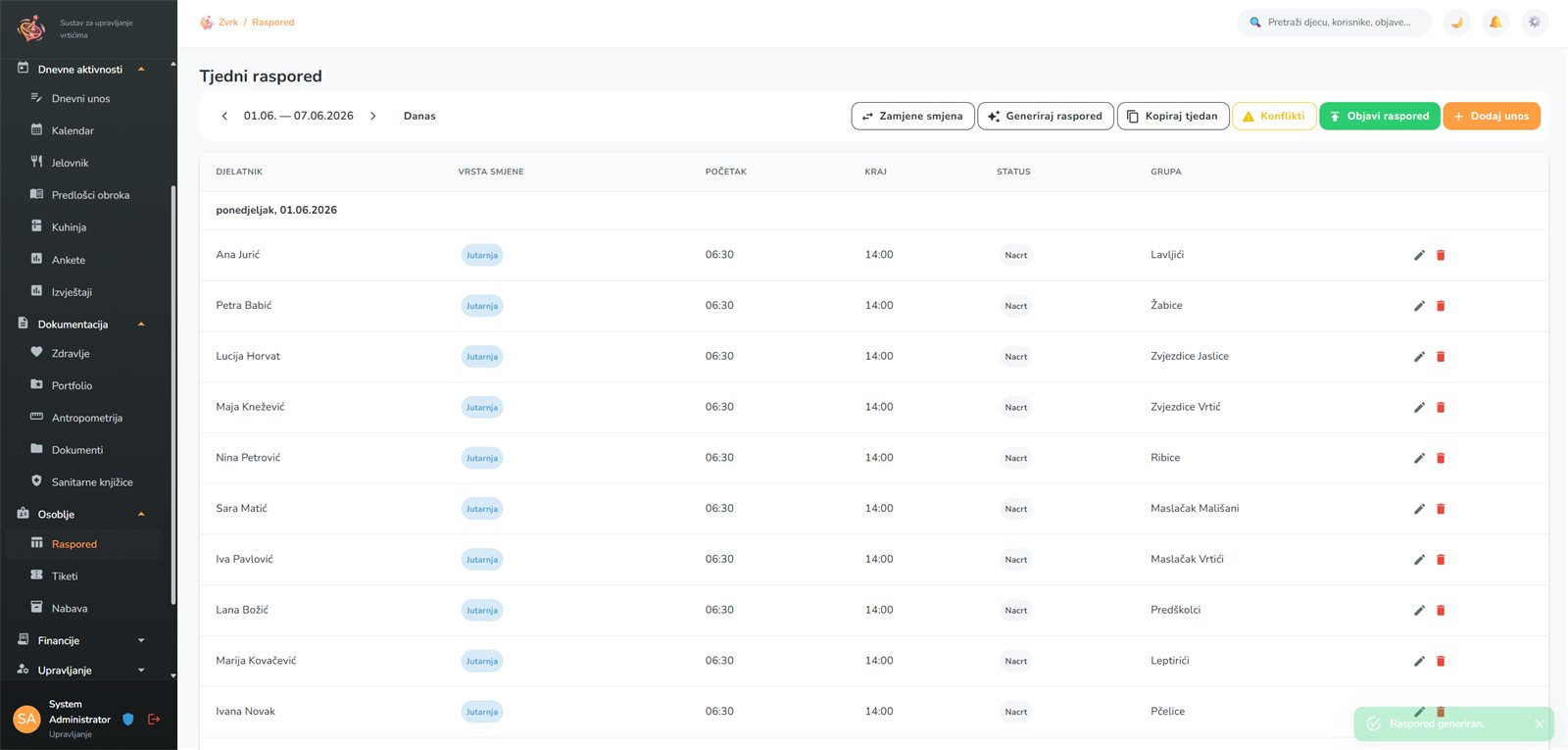Edit Ana Jurić's shift entry
1568x750 pixels.
1419,255
